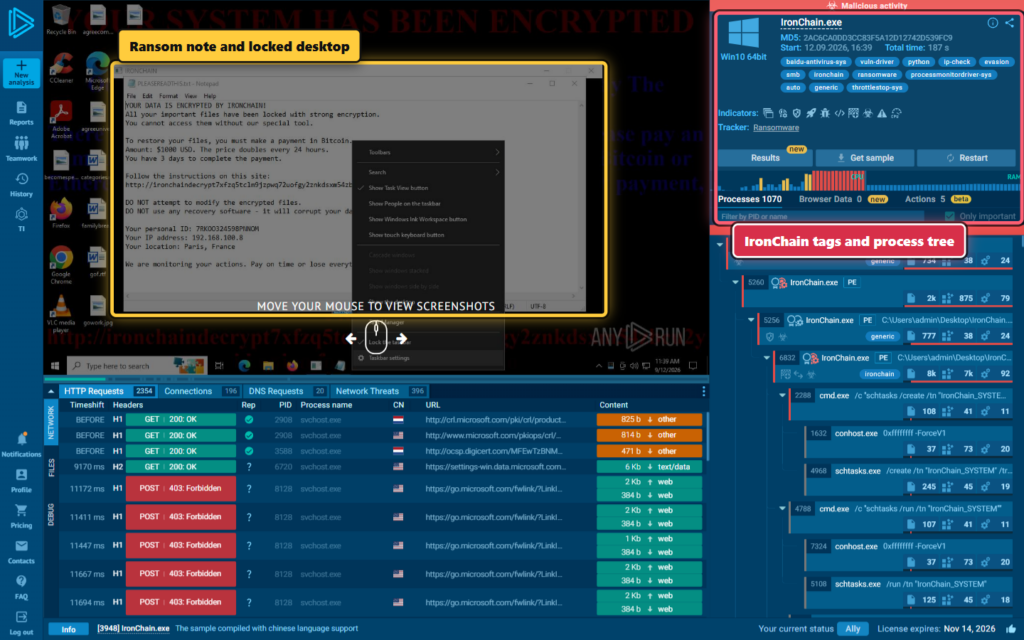This screenshot has width=1024, height=640.
Task: Click the share icon in task header
Action: point(1010,23)
